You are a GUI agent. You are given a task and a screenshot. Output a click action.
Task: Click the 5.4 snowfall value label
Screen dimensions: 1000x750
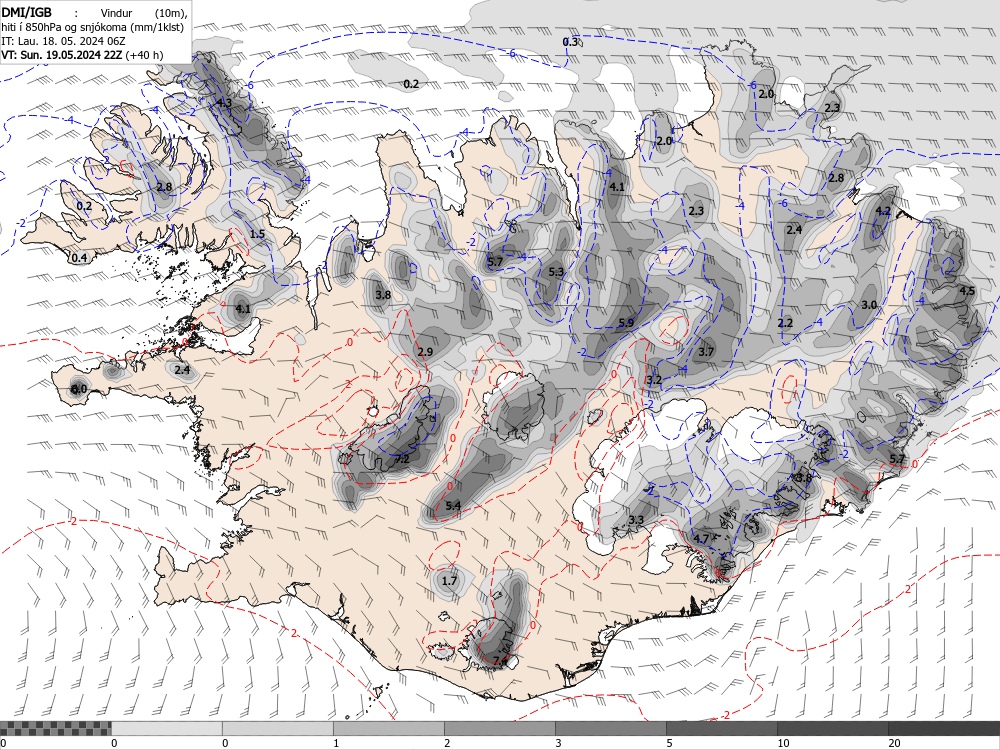tap(453, 506)
